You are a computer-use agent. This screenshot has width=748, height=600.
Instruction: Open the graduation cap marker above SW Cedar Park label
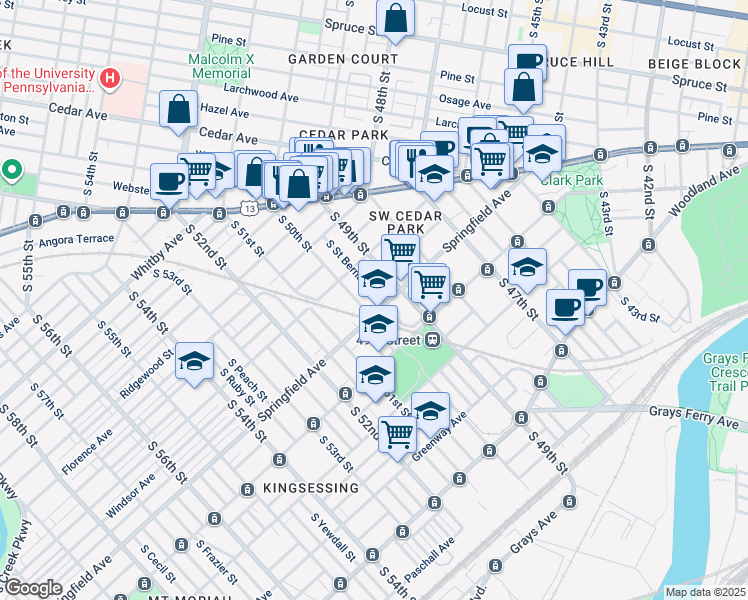coord(434,175)
